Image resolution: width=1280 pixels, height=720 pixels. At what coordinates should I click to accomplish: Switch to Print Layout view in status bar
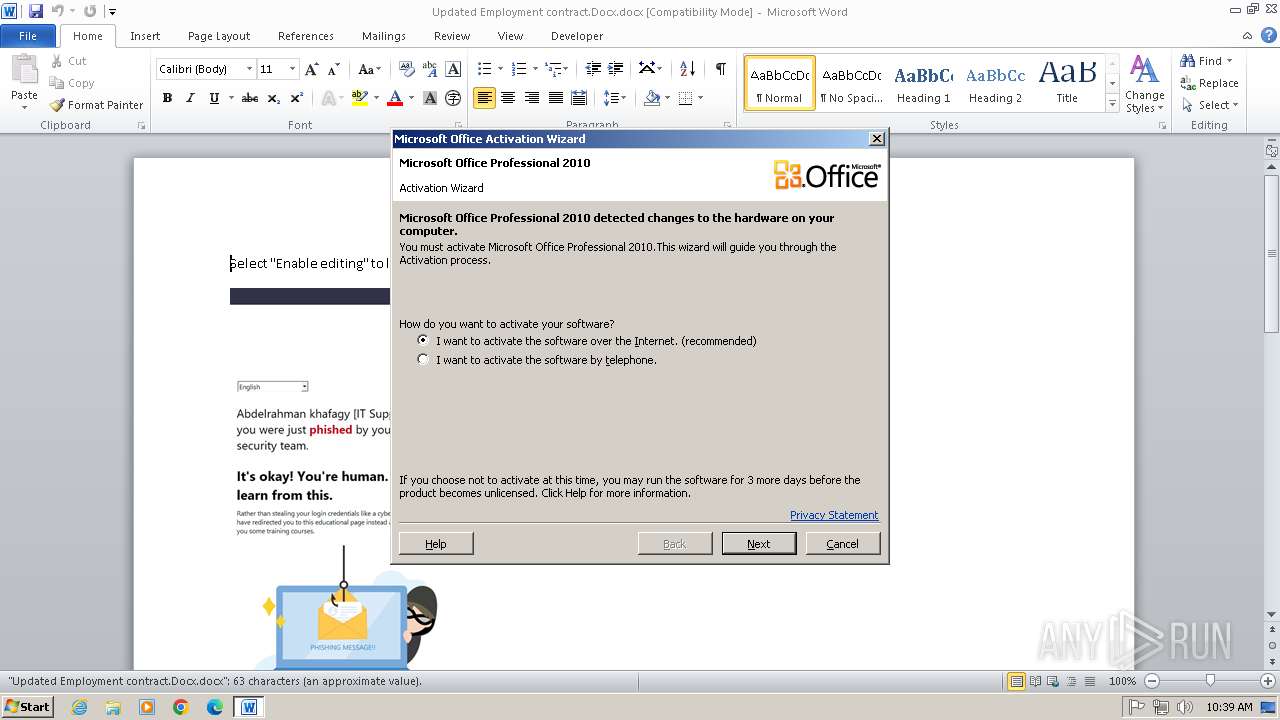click(x=1016, y=681)
